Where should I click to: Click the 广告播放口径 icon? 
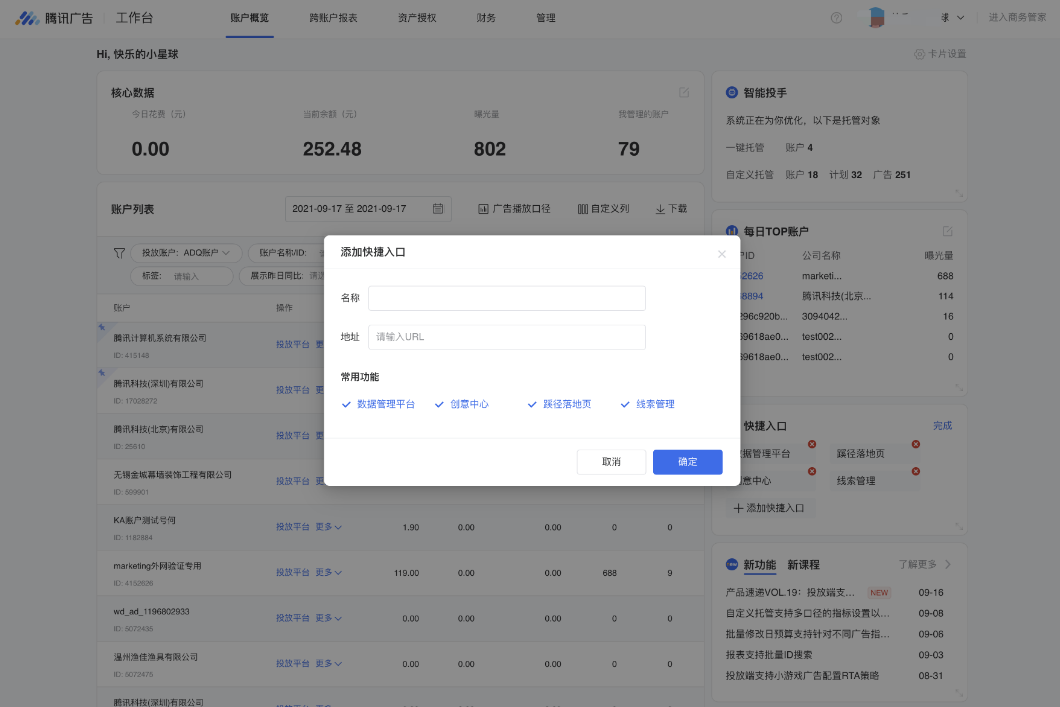[x=484, y=208]
